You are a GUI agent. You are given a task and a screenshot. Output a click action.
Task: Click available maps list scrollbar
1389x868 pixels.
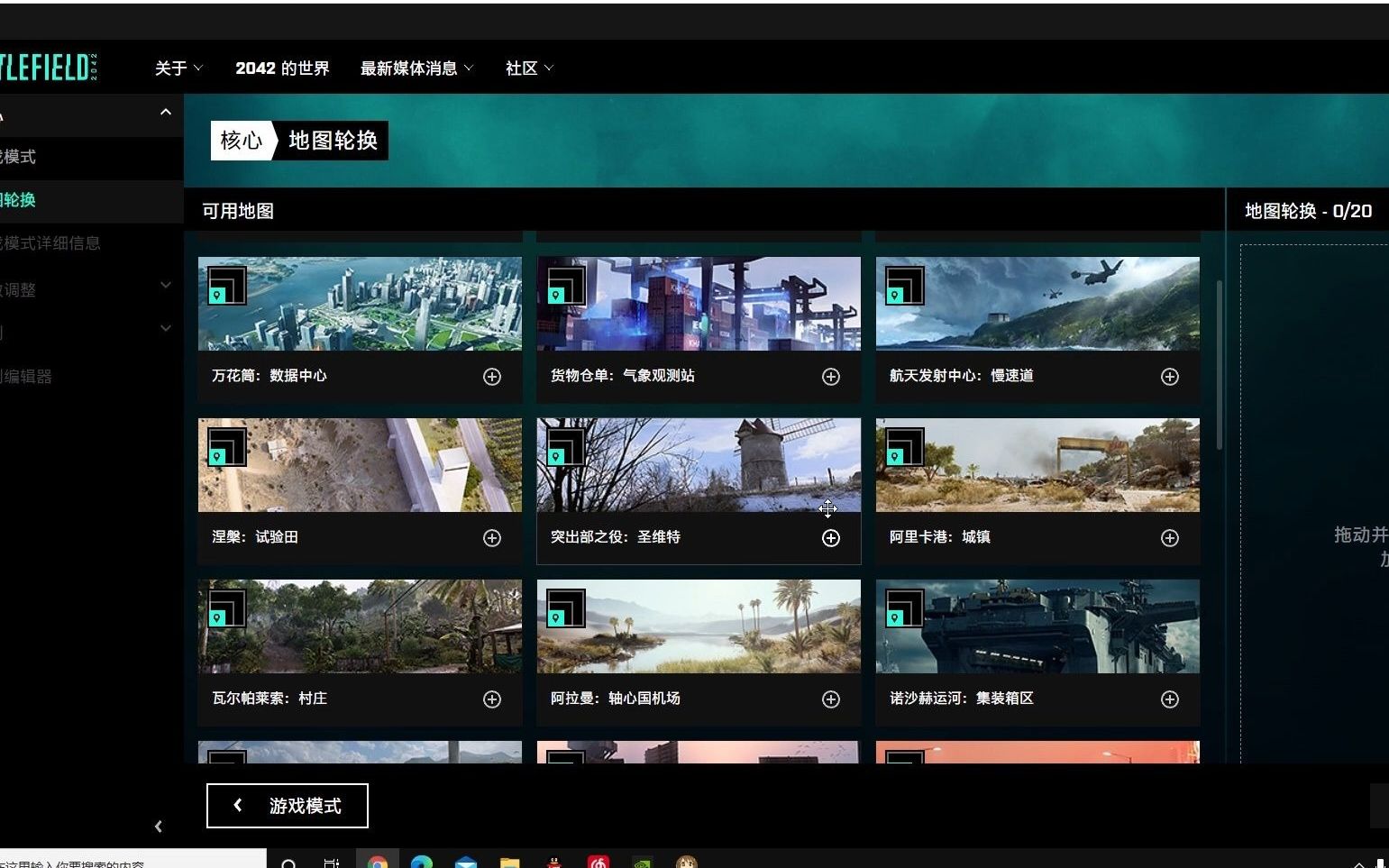1220,365
